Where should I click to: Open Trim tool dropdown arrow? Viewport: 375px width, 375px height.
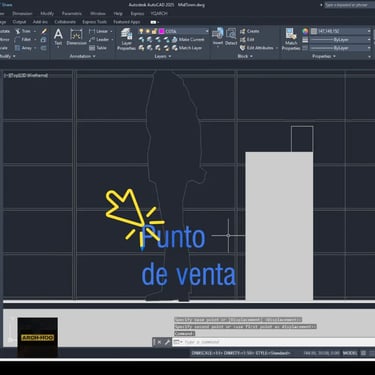point(35,31)
